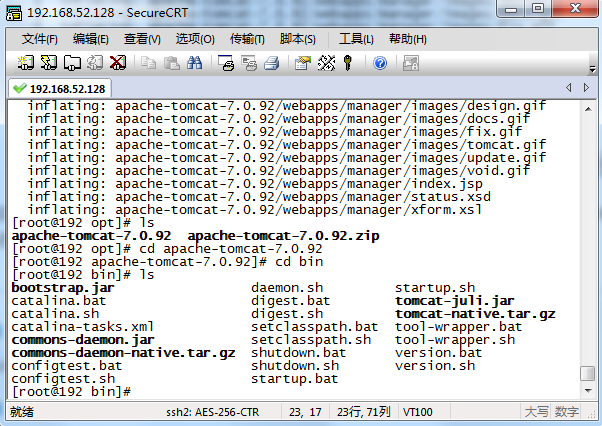Click apache-tomcat-7.0.92.zip text

click(283, 236)
